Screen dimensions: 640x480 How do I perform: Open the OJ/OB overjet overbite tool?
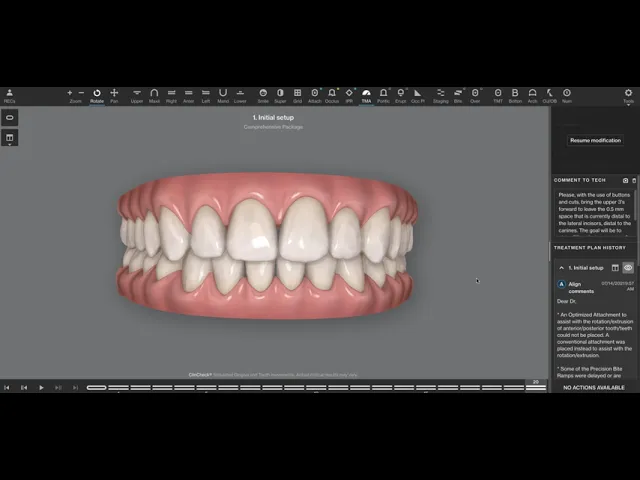point(549,96)
